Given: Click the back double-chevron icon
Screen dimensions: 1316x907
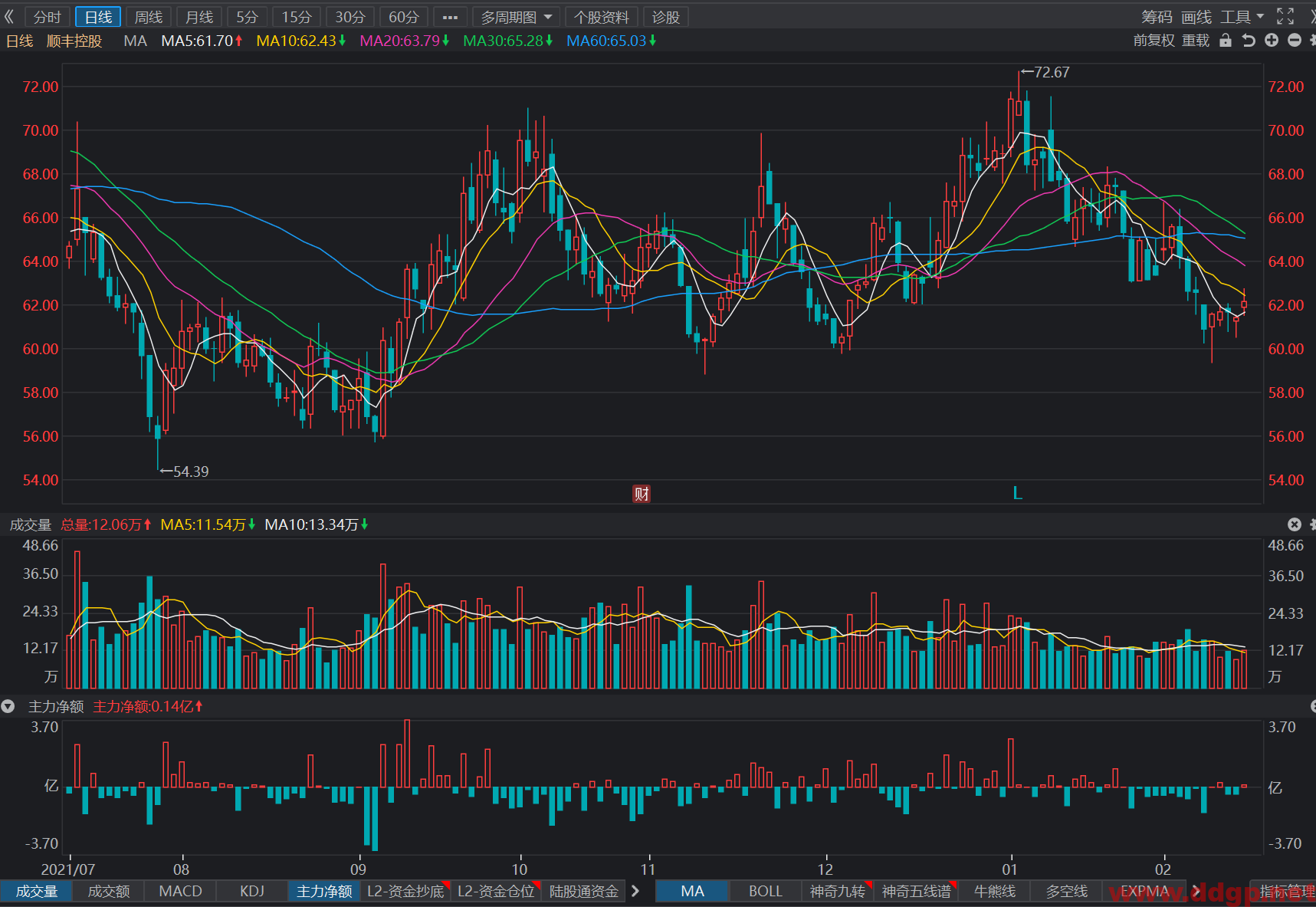Looking at the screenshot, I should (9, 17).
